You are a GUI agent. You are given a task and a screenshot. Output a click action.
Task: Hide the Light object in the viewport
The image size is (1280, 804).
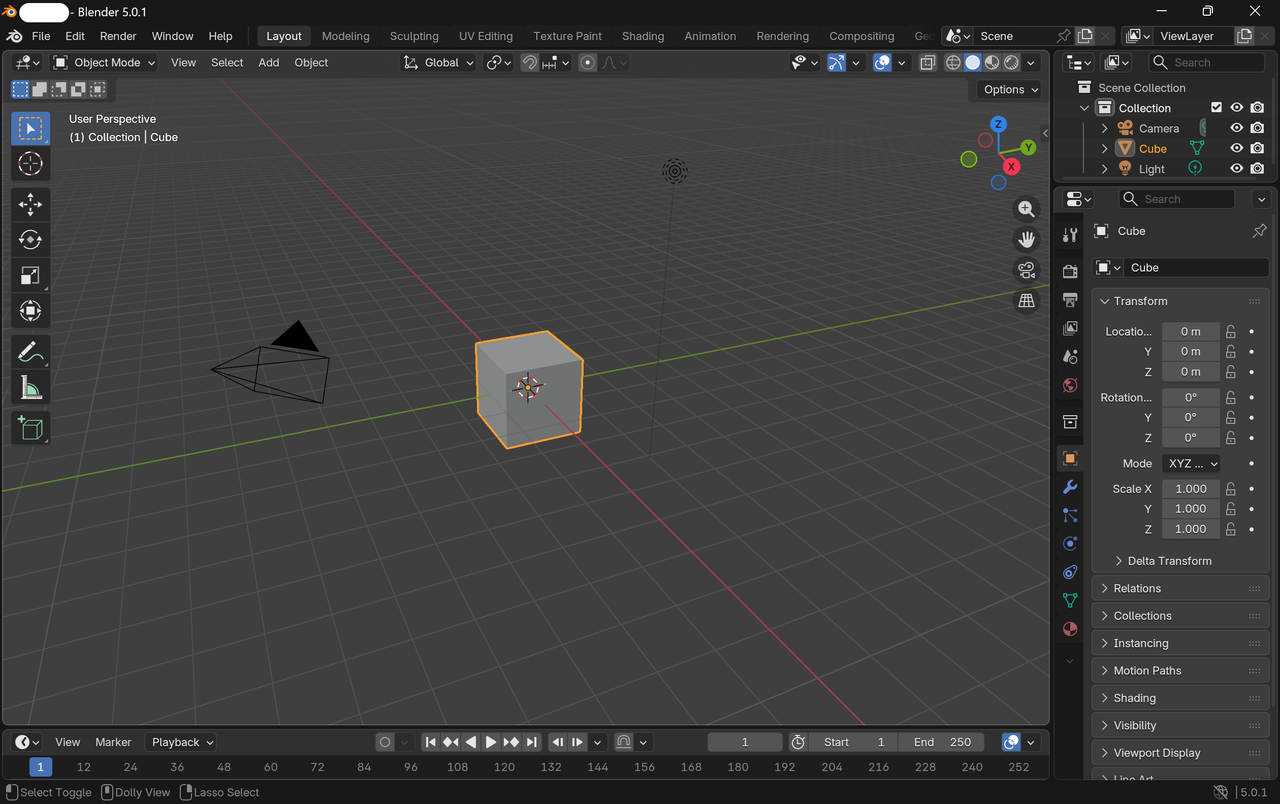pos(1237,168)
